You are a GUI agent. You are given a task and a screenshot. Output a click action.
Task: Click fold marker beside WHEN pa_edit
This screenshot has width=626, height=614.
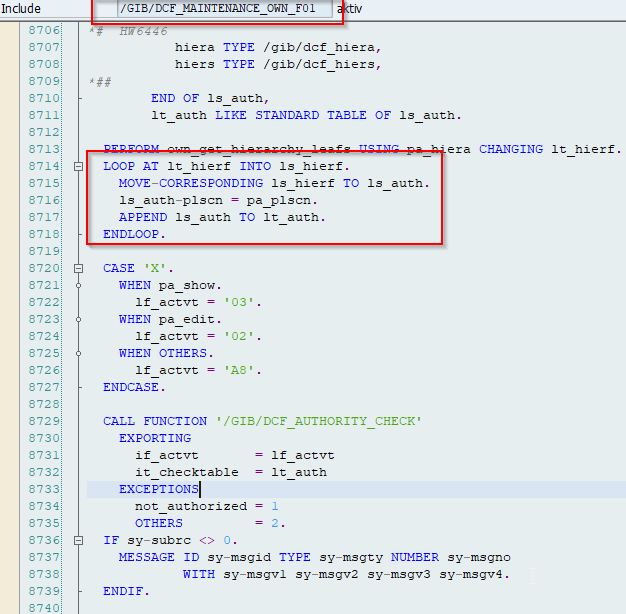click(x=79, y=319)
